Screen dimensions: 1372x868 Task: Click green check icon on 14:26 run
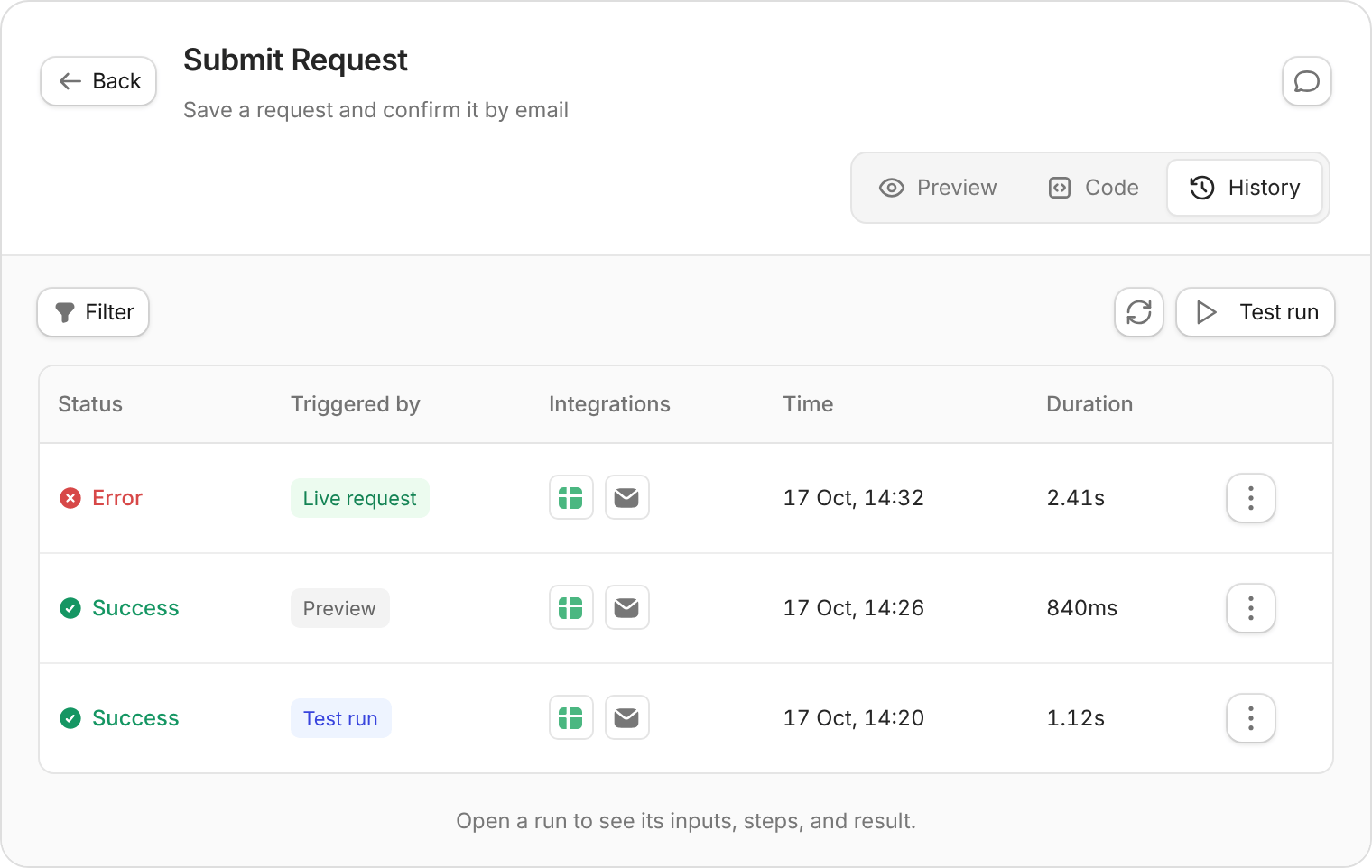click(x=70, y=608)
